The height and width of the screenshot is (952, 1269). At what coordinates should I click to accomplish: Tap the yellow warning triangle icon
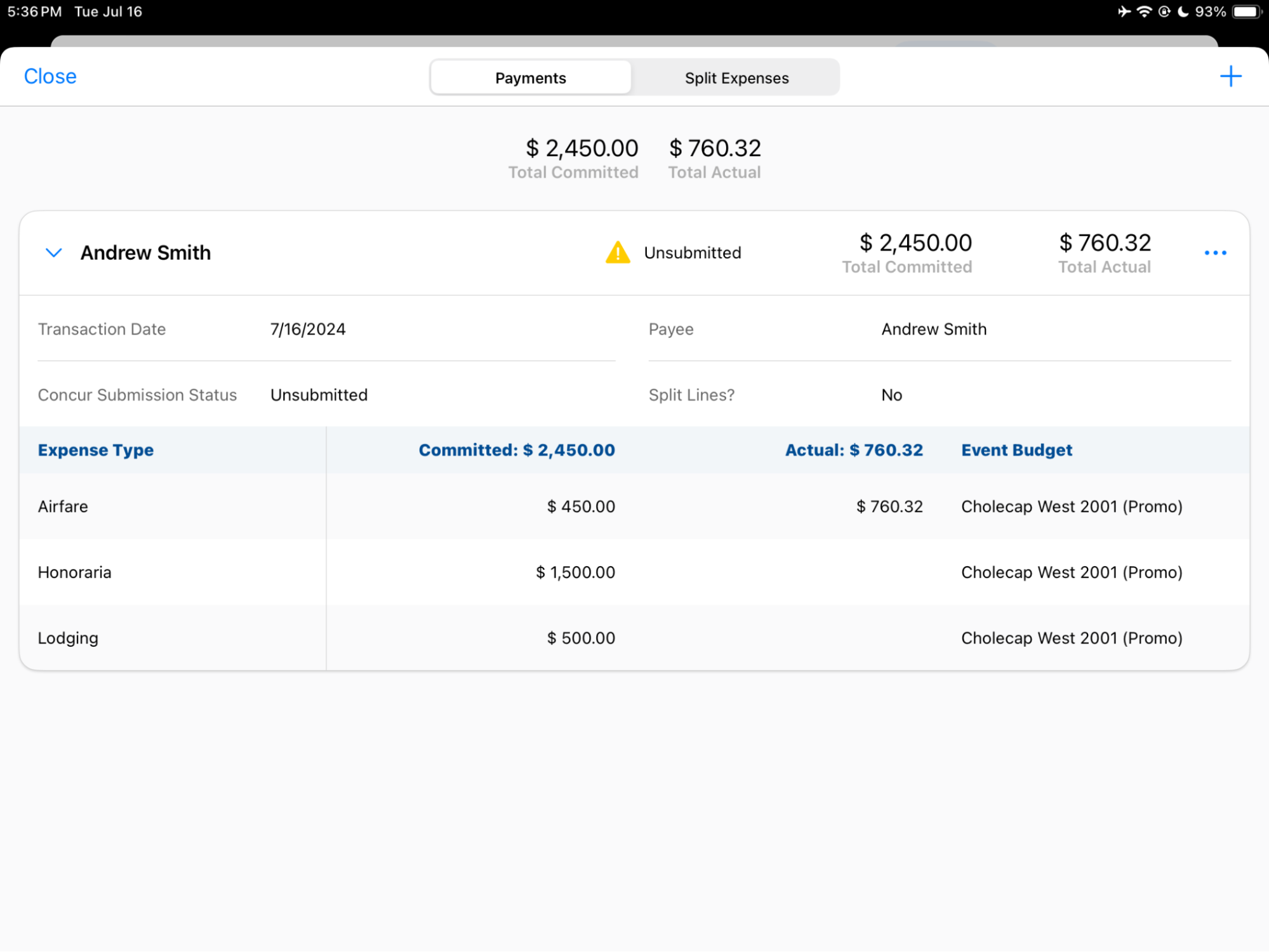[617, 253]
